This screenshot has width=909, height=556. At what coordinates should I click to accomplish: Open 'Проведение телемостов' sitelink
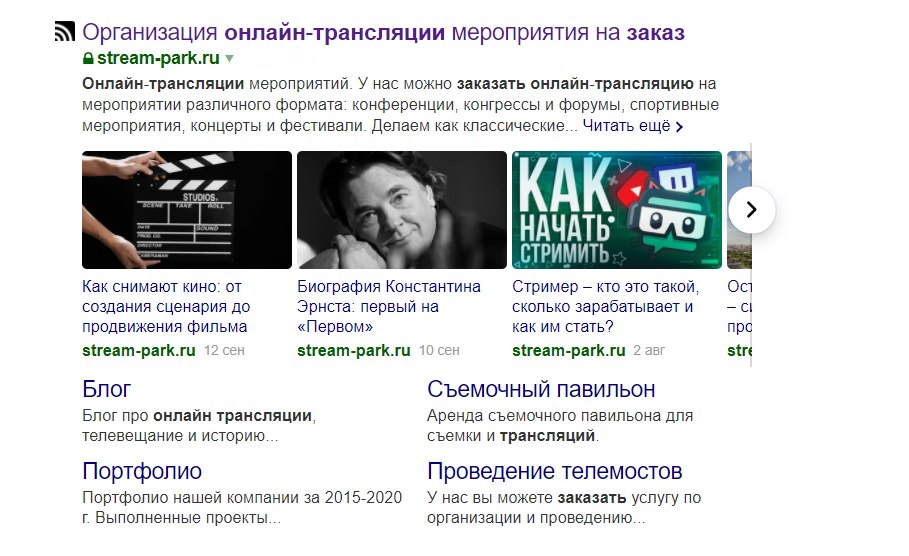[555, 471]
